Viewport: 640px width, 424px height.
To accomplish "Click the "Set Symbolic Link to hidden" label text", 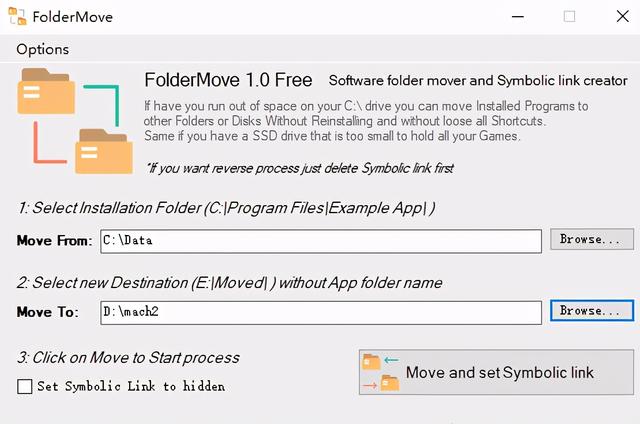I will (131, 386).
